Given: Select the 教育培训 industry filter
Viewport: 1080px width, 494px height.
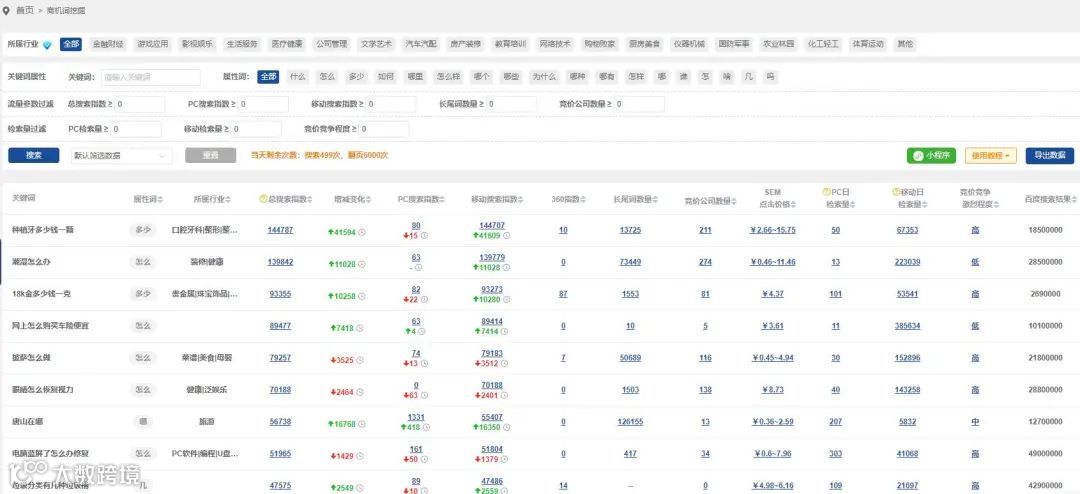Looking at the screenshot, I should pos(510,44).
